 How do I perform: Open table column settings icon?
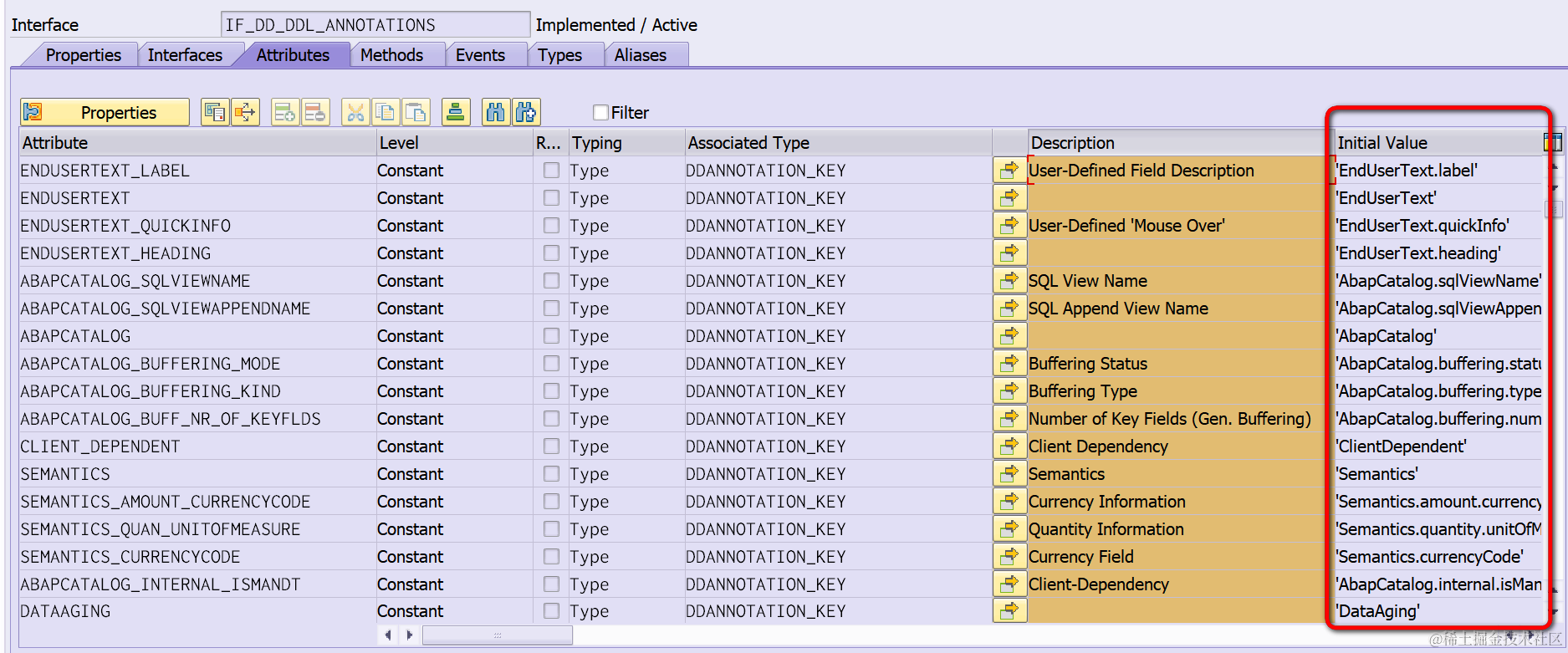coord(1552,142)
